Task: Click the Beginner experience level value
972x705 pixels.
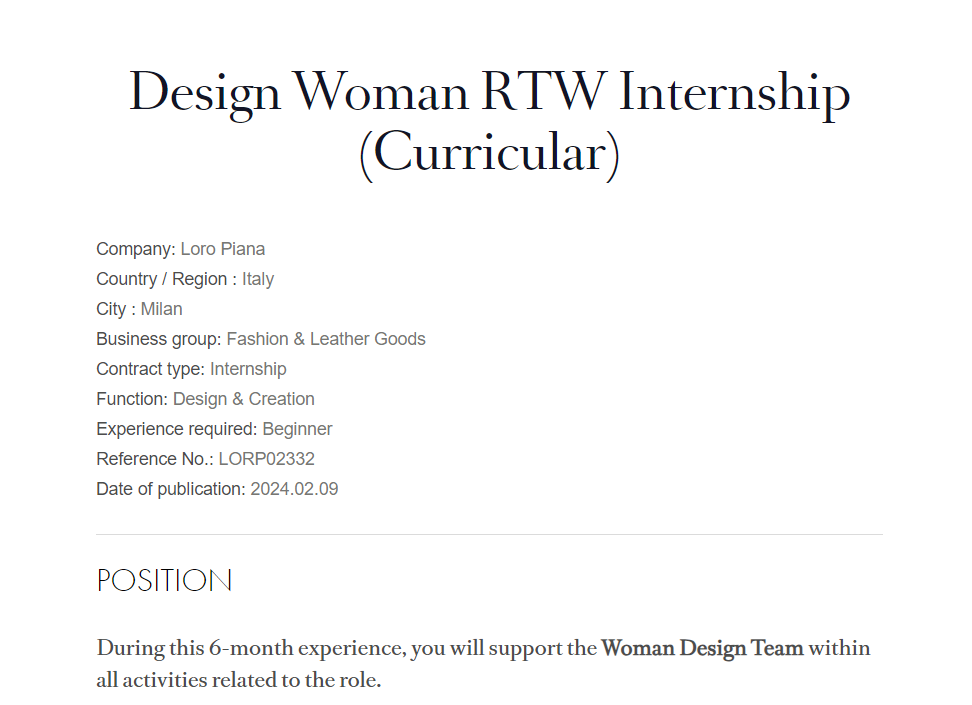Action: pos(298,429)
